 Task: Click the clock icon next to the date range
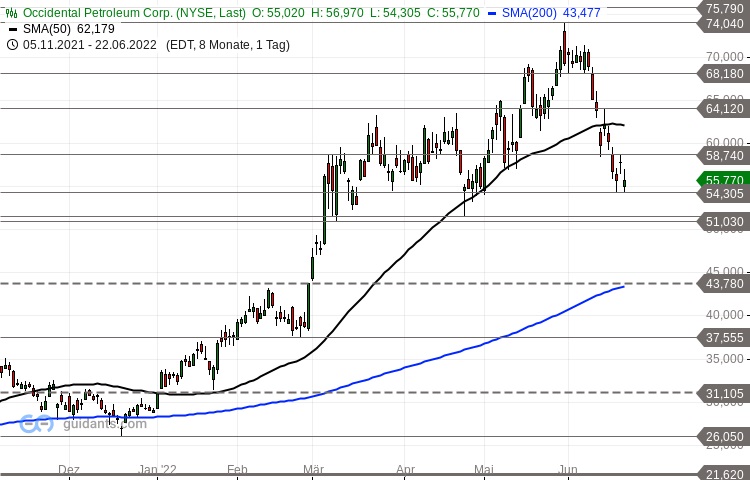coord(11,44)
